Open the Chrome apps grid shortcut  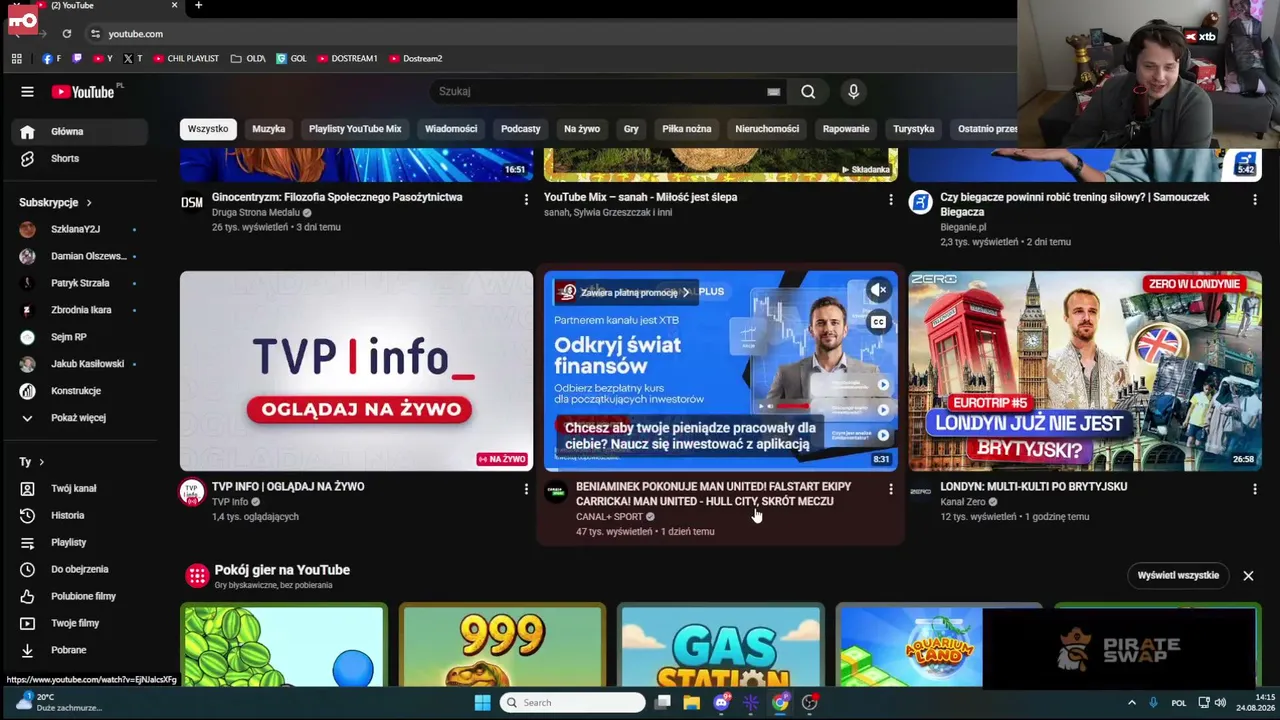(x=17, y=59)
